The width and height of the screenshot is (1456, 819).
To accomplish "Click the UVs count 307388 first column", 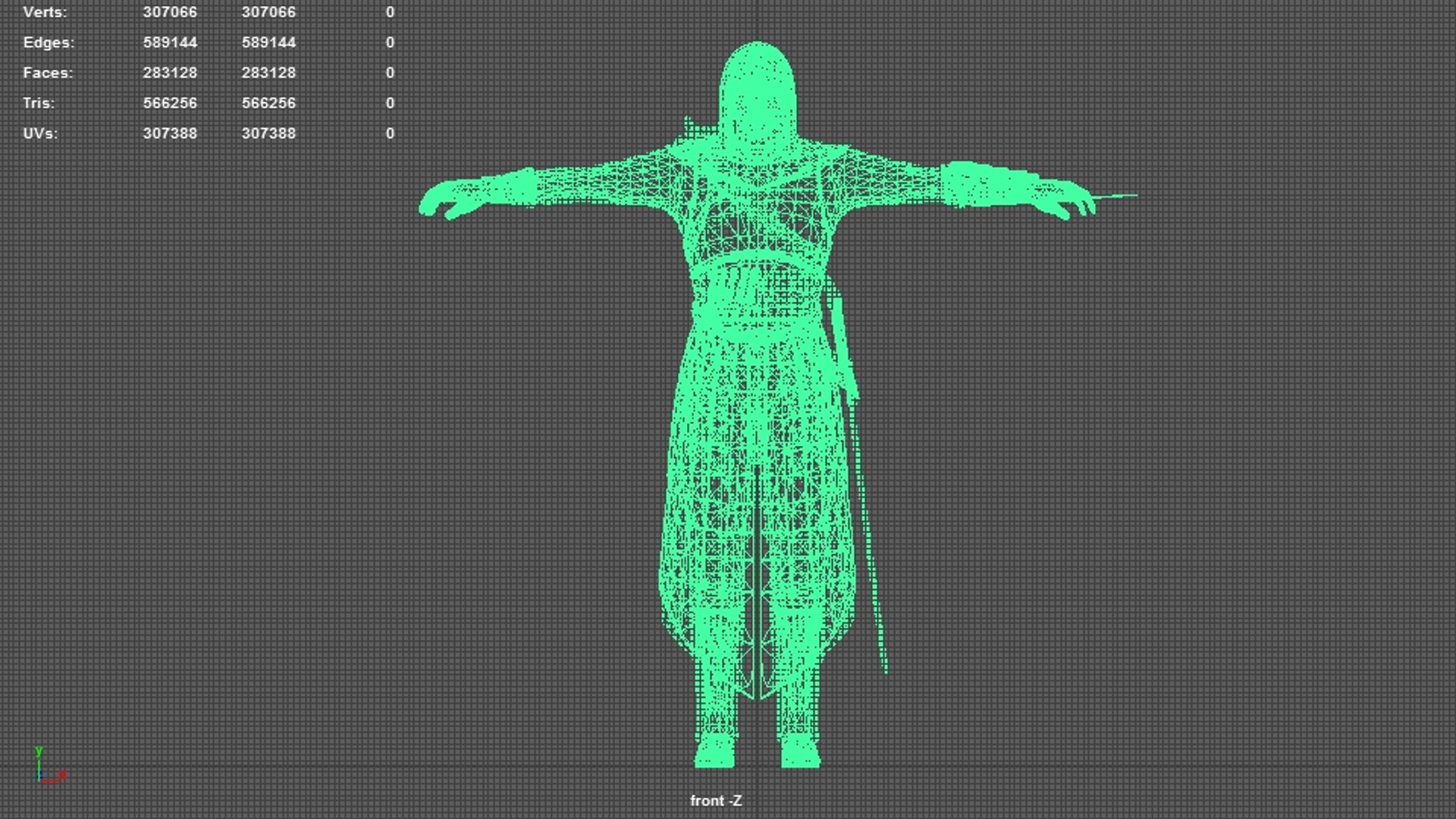I will [x=170, y=133].
